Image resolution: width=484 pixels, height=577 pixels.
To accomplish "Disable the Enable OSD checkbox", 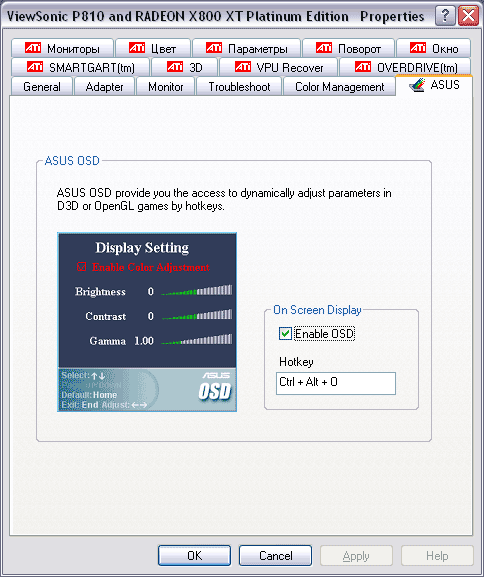I will (x=285, y=334).
